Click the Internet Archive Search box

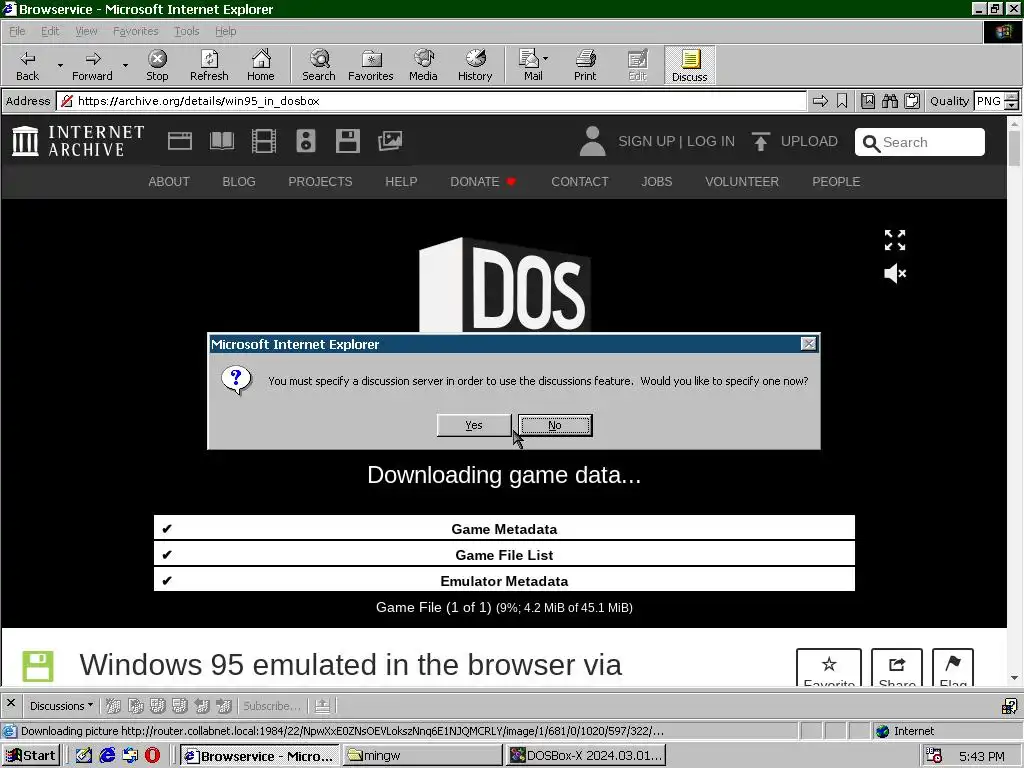click(920, 142)
